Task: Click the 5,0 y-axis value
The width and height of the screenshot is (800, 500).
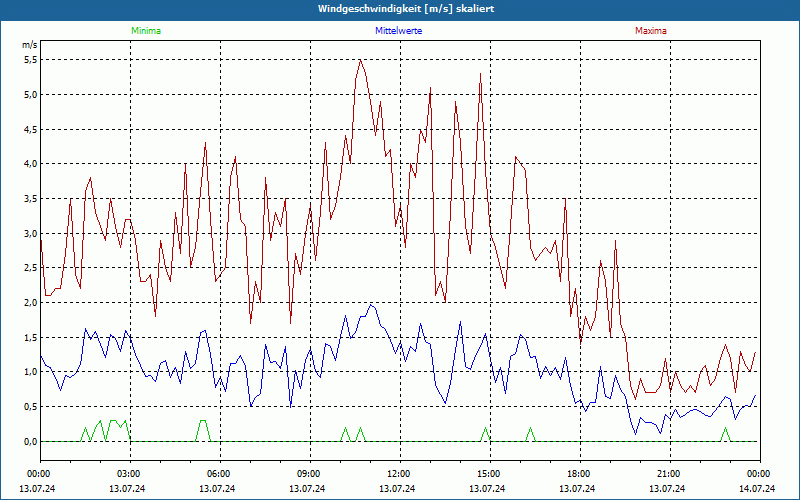Action: [x=31, y=94]
